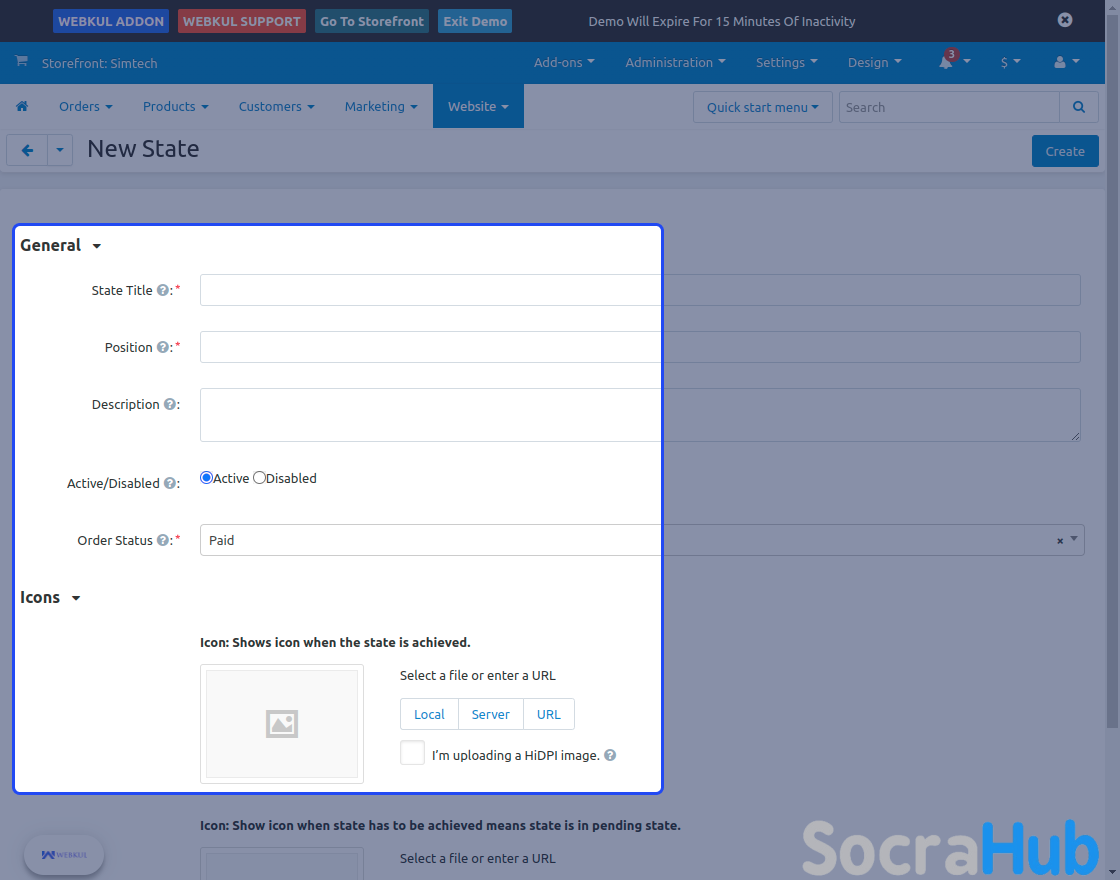Open the Administration dropdown menu
The image size is (1120, 880).
pyautogui.click(x=675, y=62)
